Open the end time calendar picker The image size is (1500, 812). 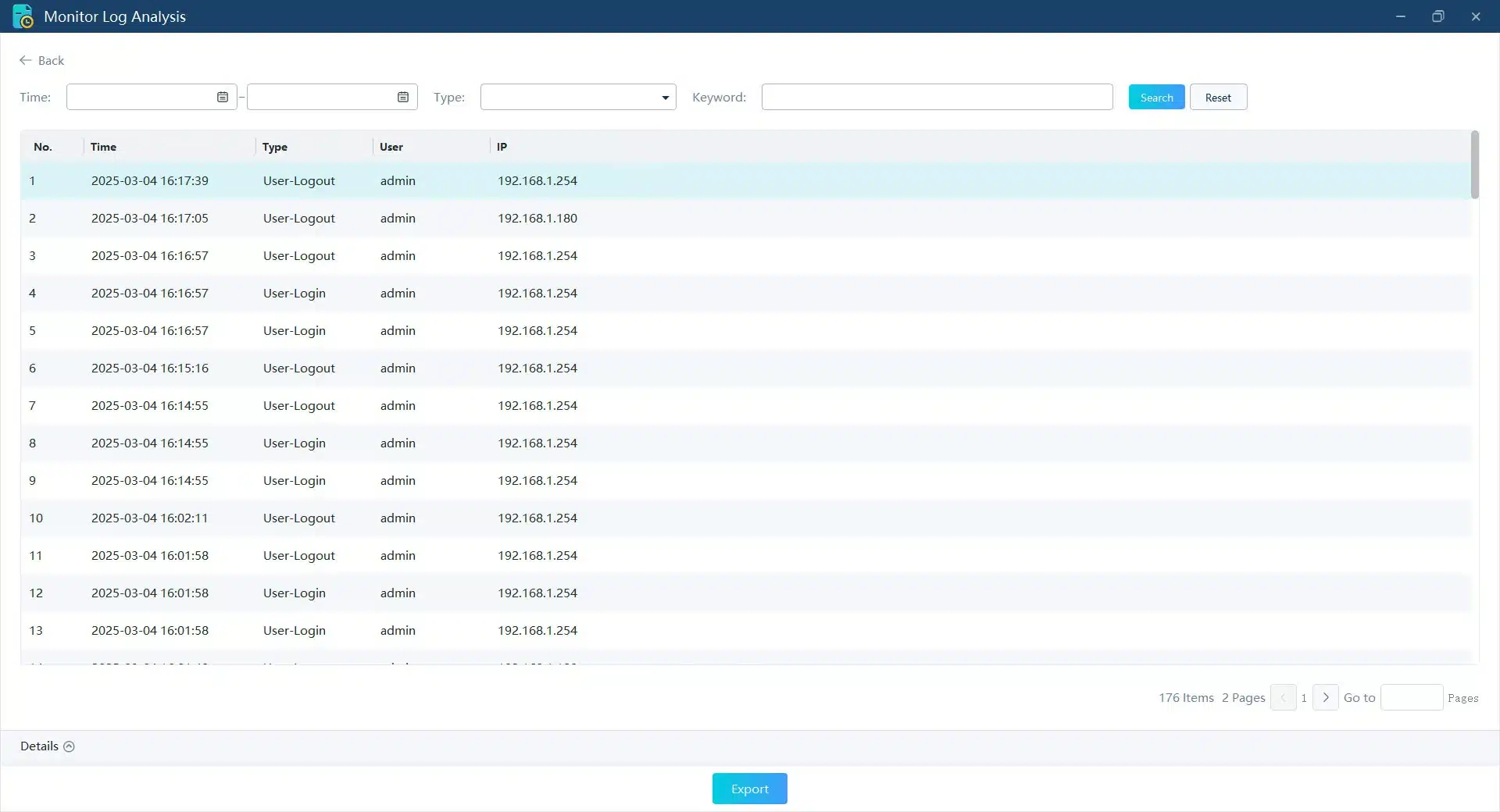click(x=403, y=97)
